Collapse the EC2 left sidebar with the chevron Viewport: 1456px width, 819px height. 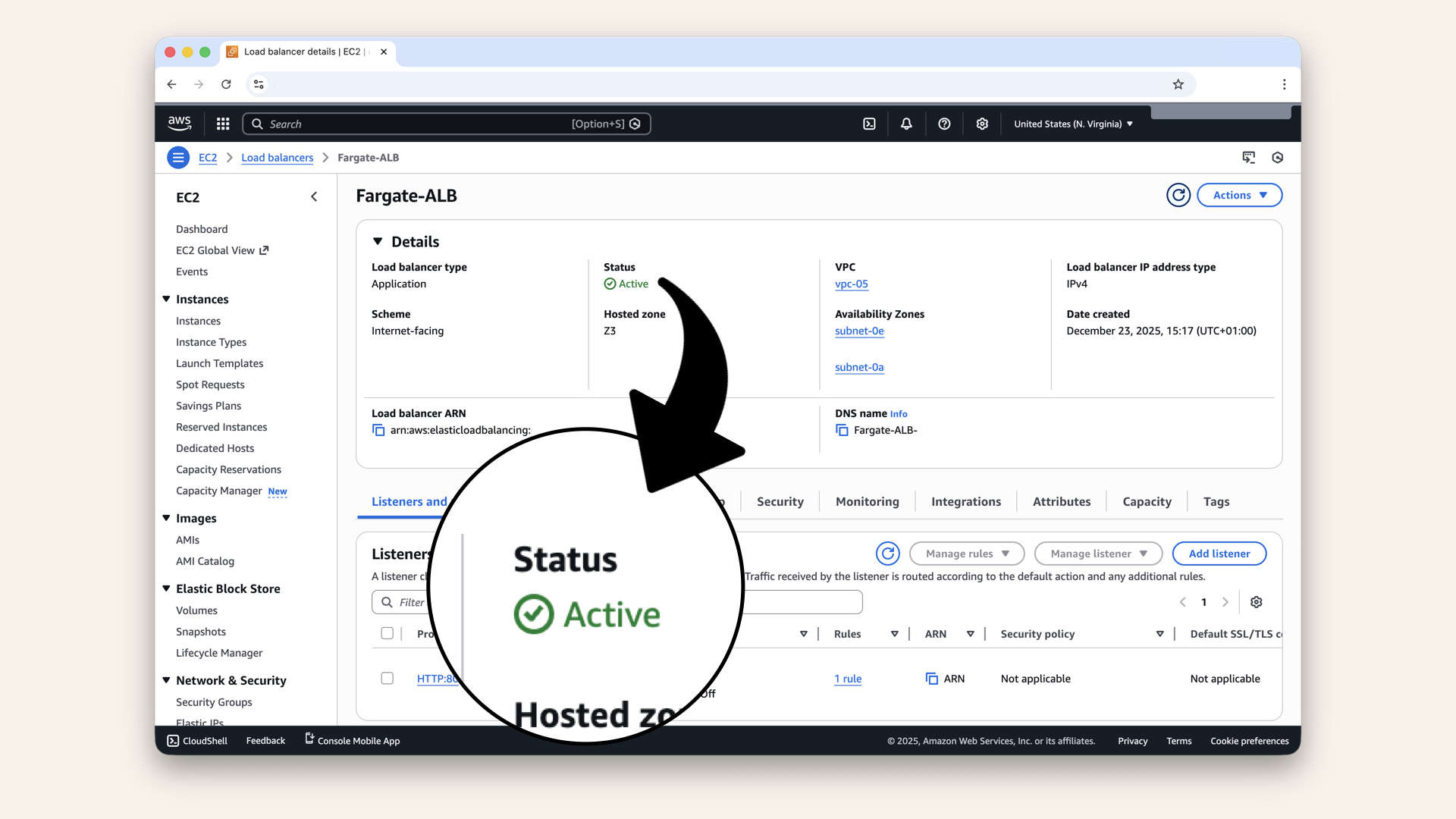click(314, 196)
